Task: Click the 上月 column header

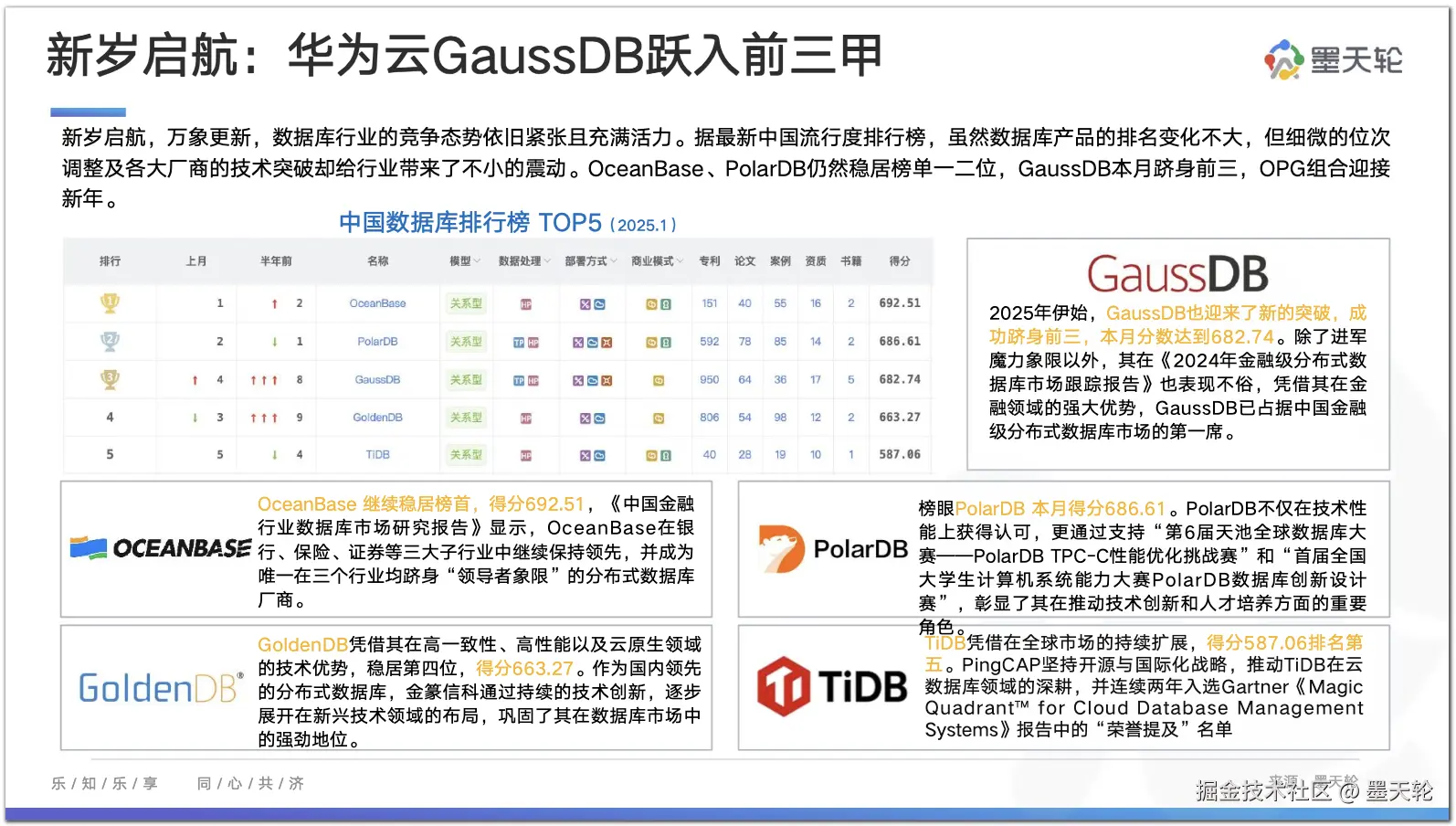Action: [x=196, y=261]
